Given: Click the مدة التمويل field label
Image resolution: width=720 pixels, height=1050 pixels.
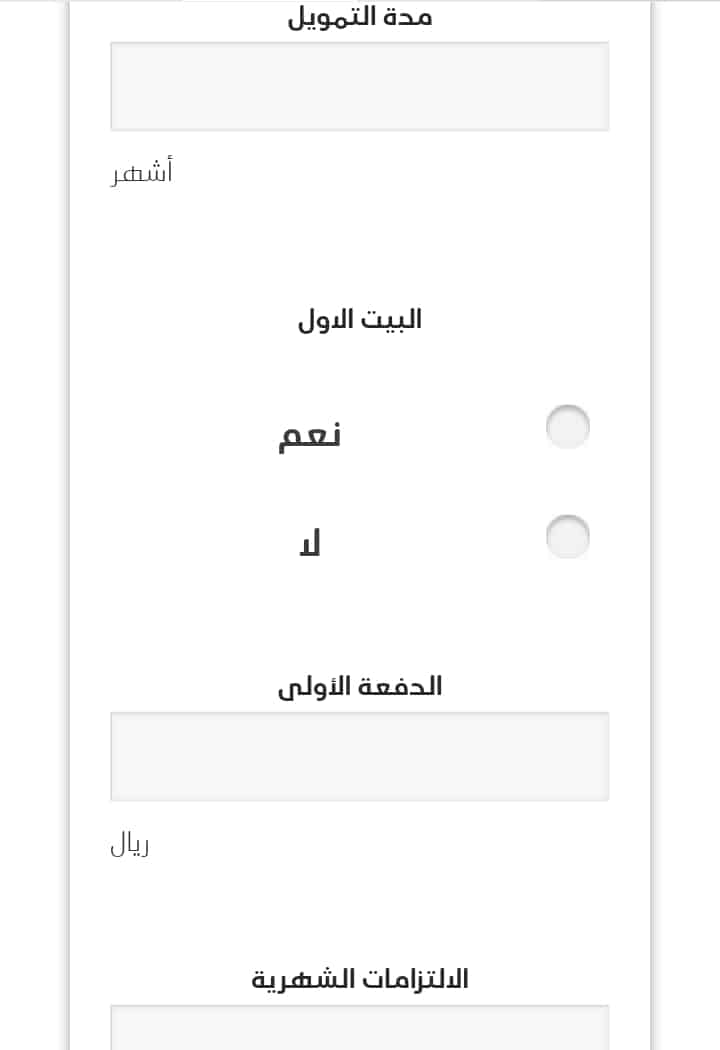Looking at the screenshot, I should (360, 17).
